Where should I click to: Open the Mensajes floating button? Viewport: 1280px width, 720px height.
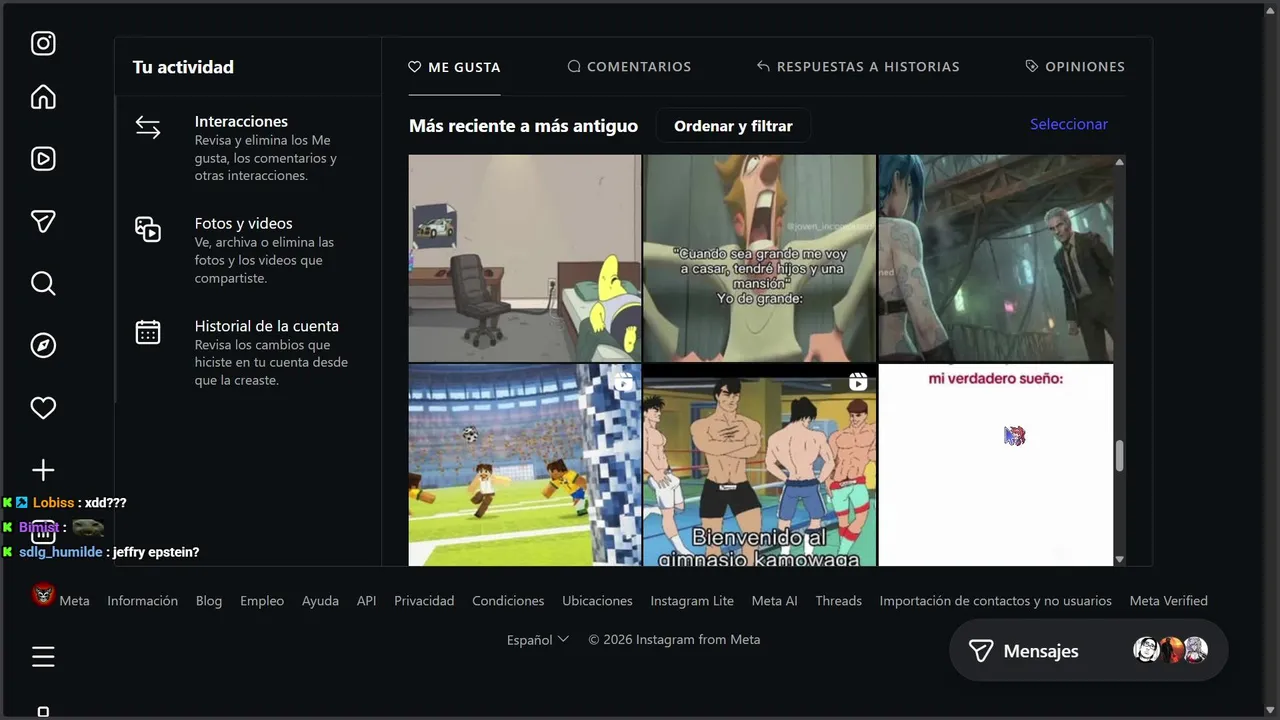coord(1088,651)
